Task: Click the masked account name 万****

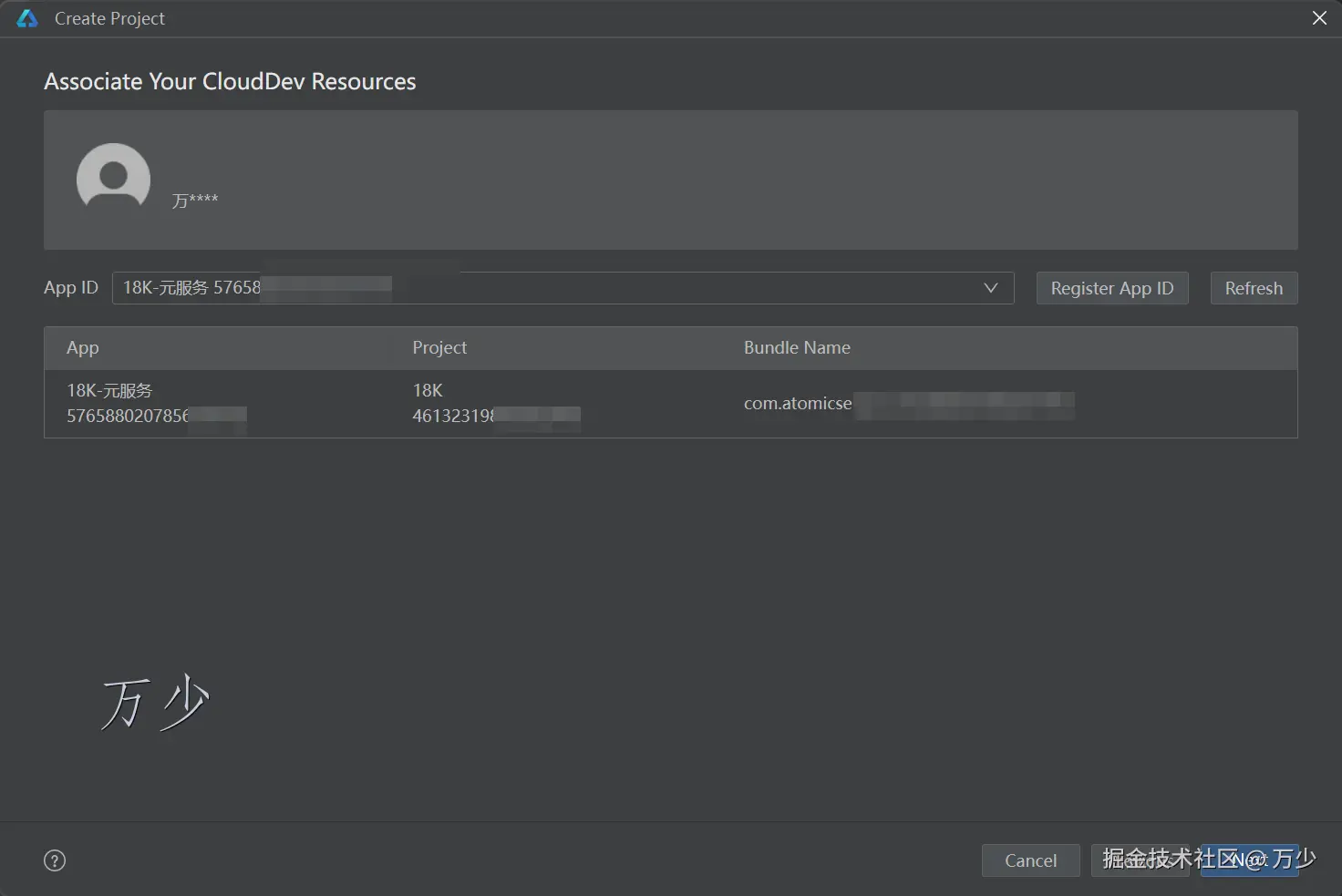Action: (195, 200)
